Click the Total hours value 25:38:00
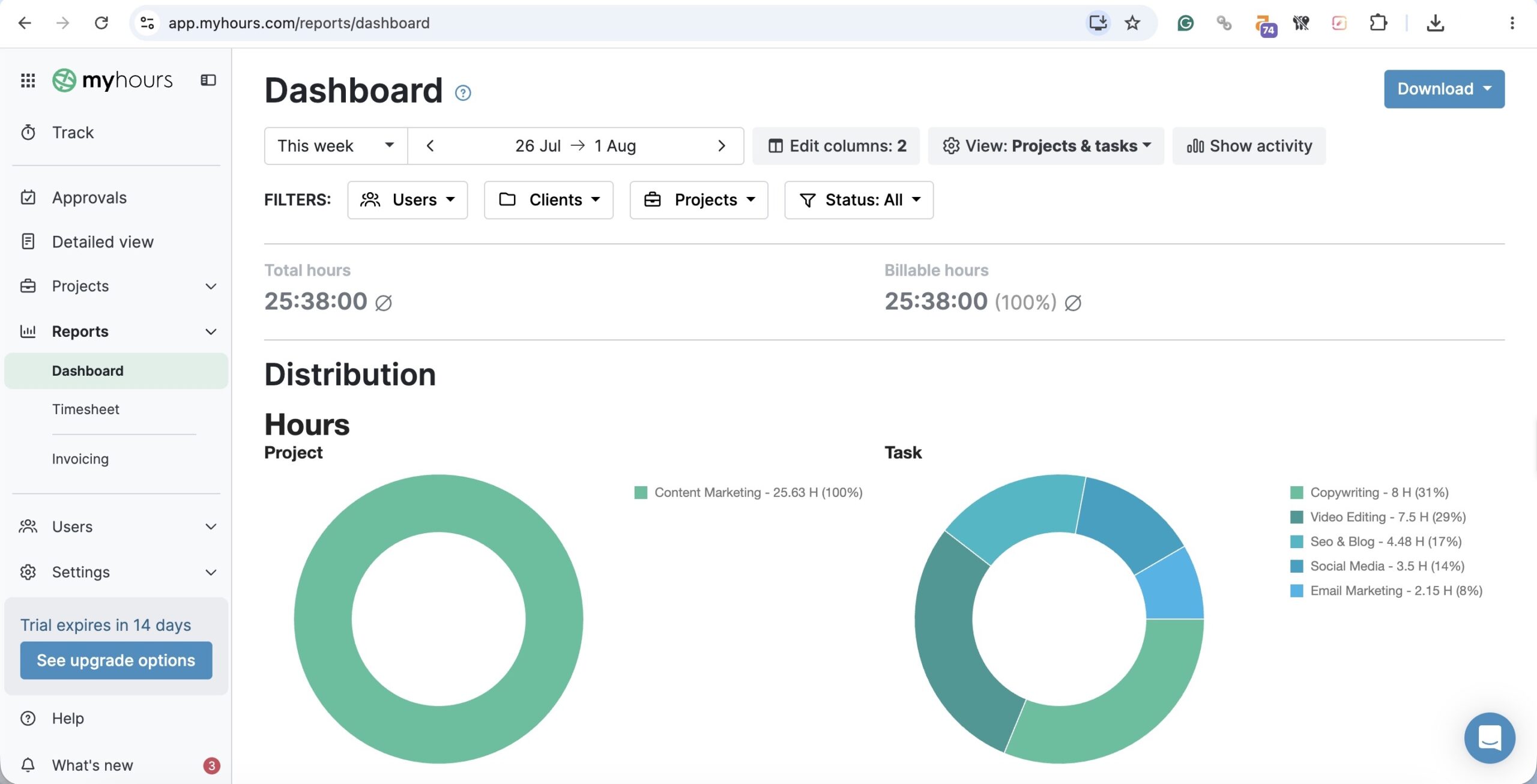 pyautogui.click(x=316, y=301)
